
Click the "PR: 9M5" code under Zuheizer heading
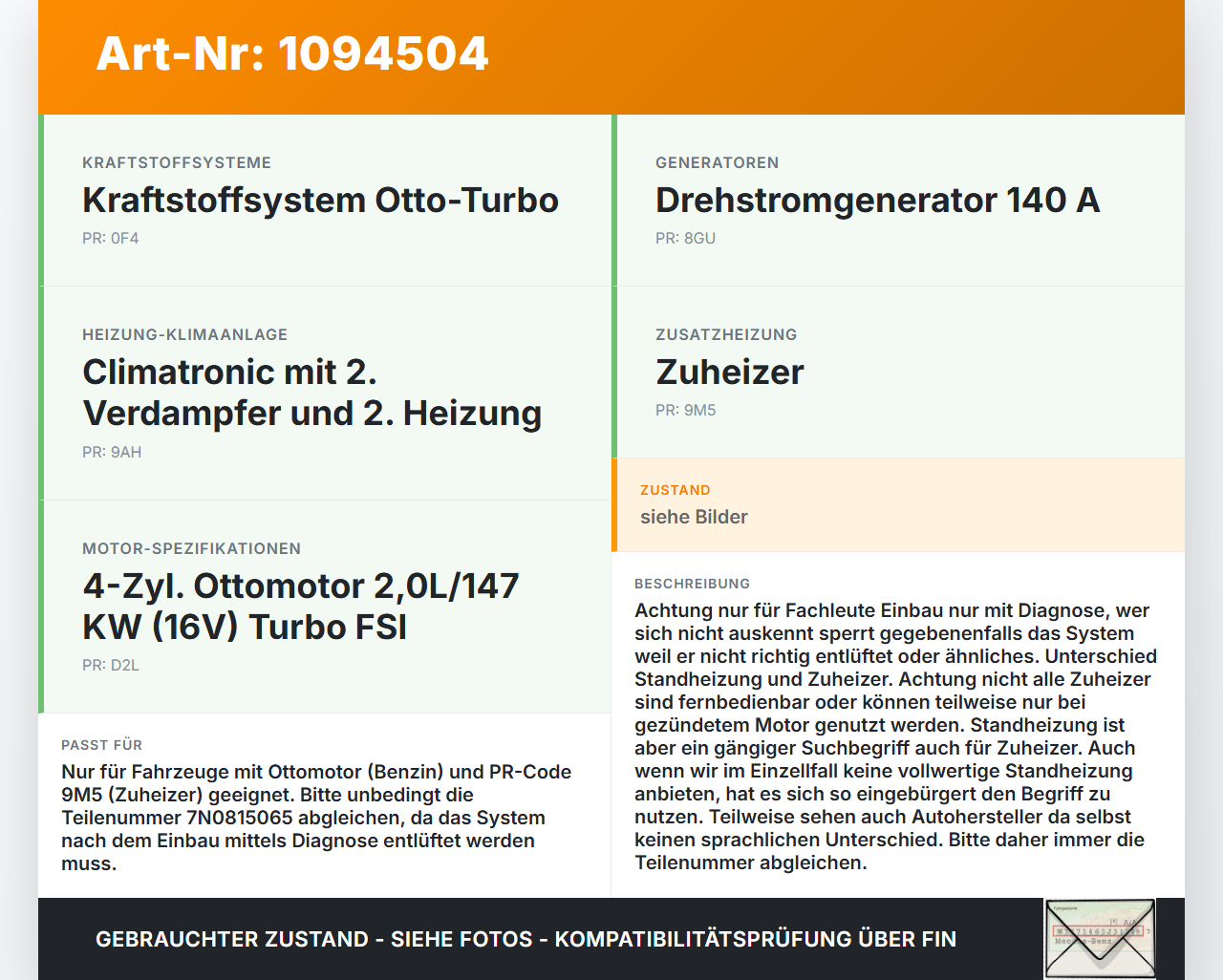tap(685, 410)
